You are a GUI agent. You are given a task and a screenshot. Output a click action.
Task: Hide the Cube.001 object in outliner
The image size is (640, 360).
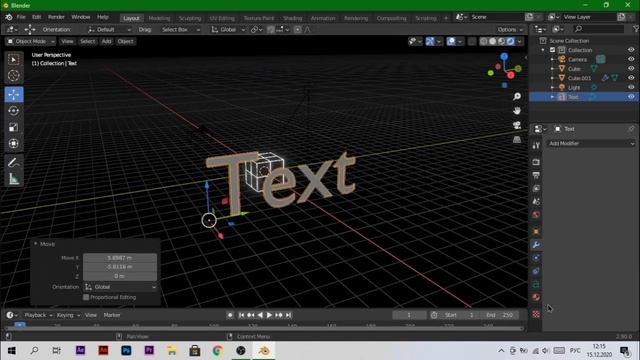point(631,78)
